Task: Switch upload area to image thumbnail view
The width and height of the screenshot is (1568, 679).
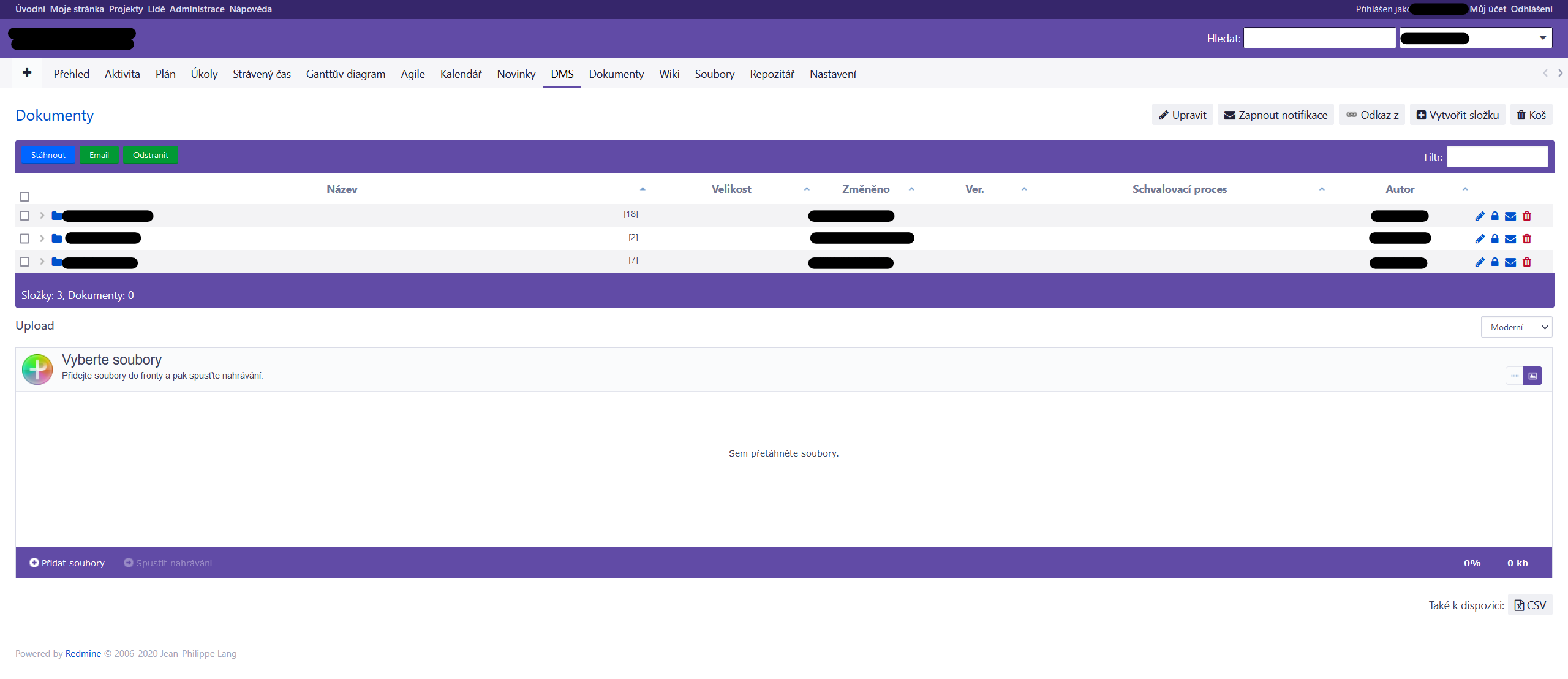Action: [x=1533, y=375]
